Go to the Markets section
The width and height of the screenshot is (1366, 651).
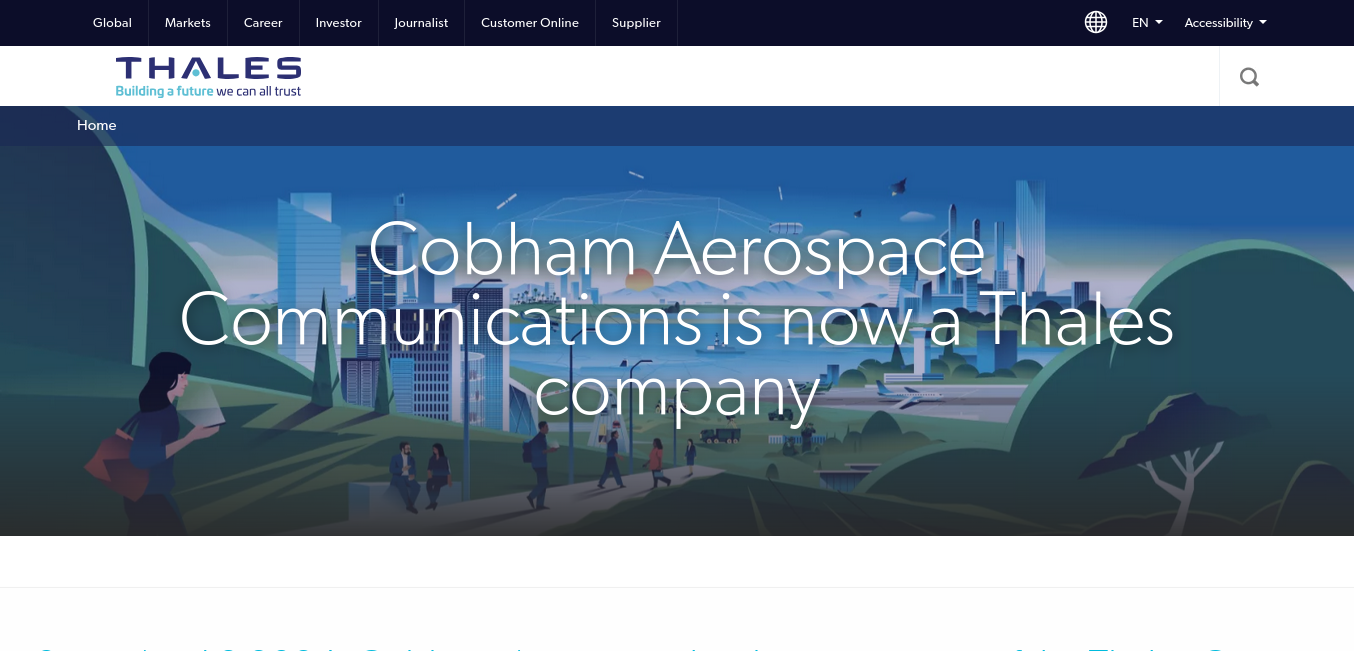click(188, 23)
